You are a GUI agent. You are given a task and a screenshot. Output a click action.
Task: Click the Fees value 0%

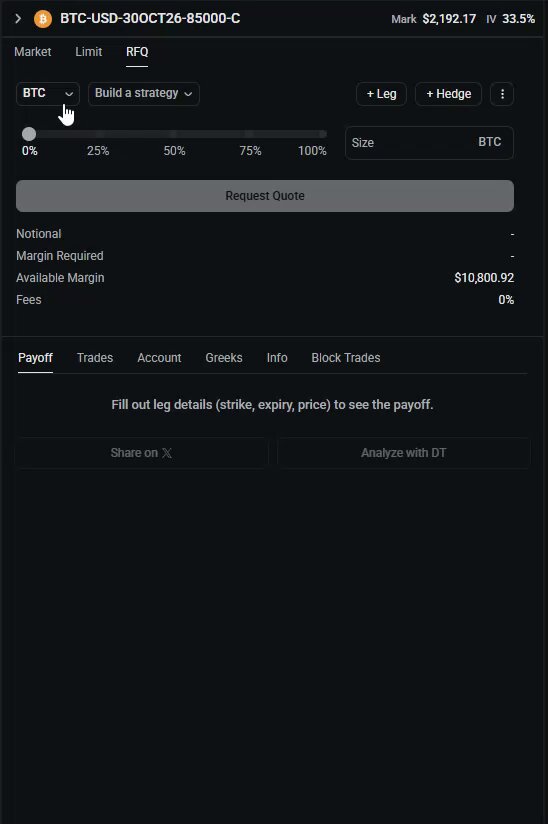506,300
